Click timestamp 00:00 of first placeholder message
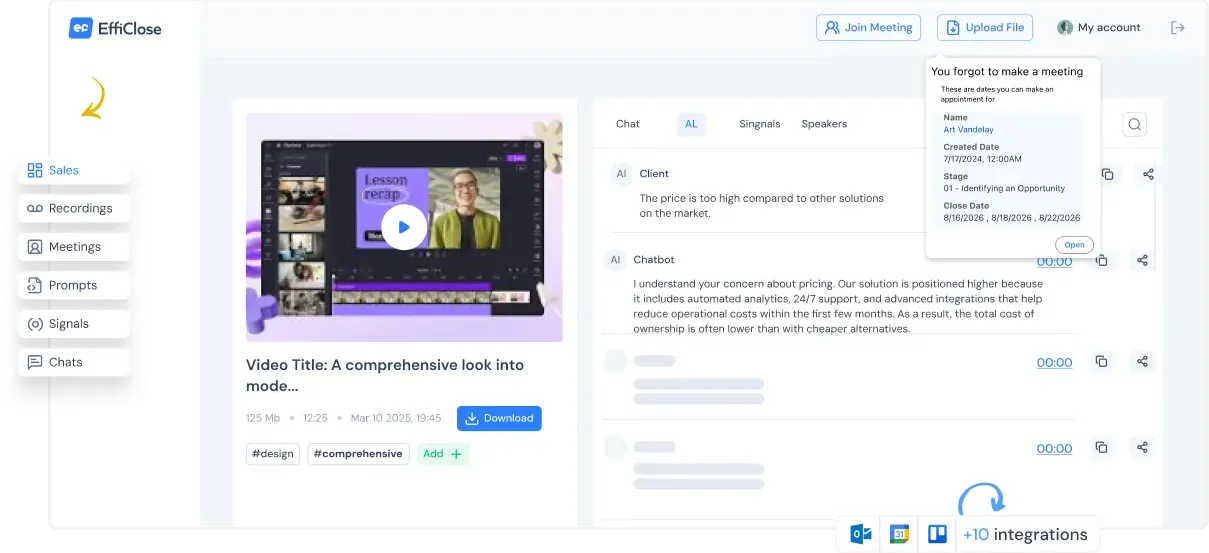1209x553 pixels. point(1054,363)
